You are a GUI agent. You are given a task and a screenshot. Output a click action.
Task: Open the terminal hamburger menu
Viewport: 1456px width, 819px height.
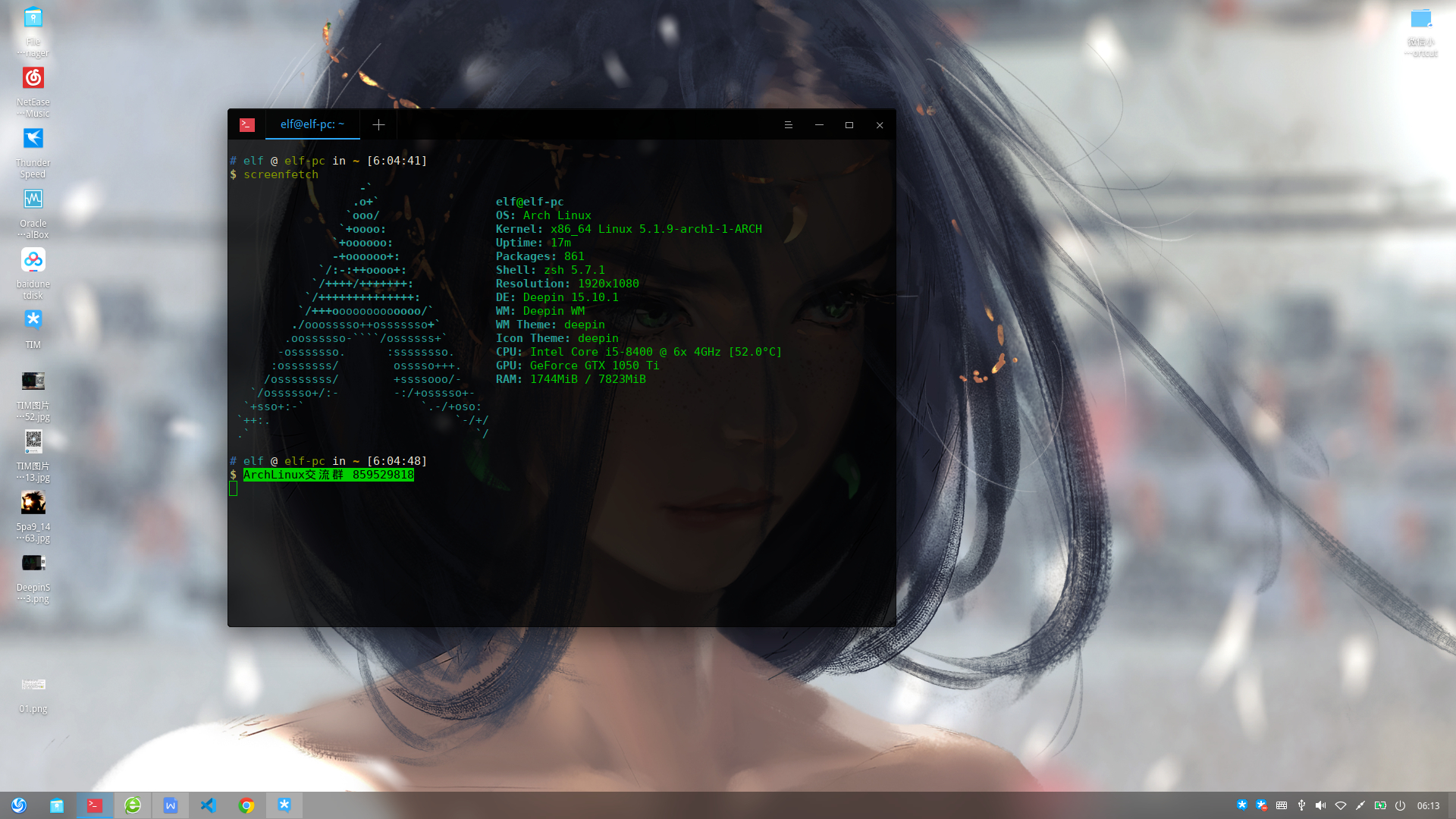tap(788, 125)
